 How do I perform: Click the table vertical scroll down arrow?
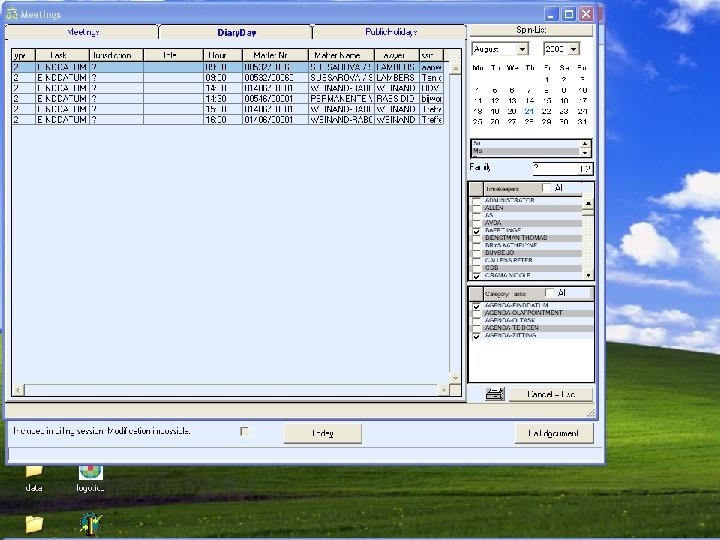[x=455, y=378]
